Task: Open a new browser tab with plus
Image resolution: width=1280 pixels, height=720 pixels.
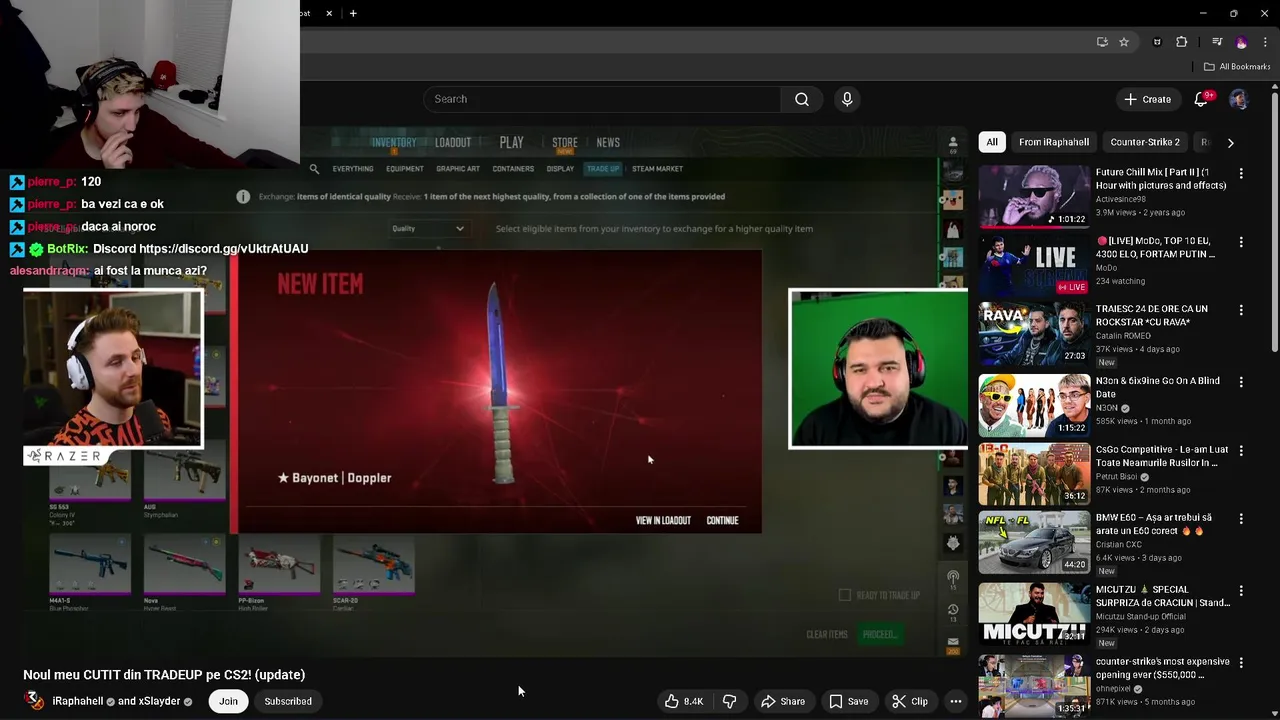Action: (353, 13)
